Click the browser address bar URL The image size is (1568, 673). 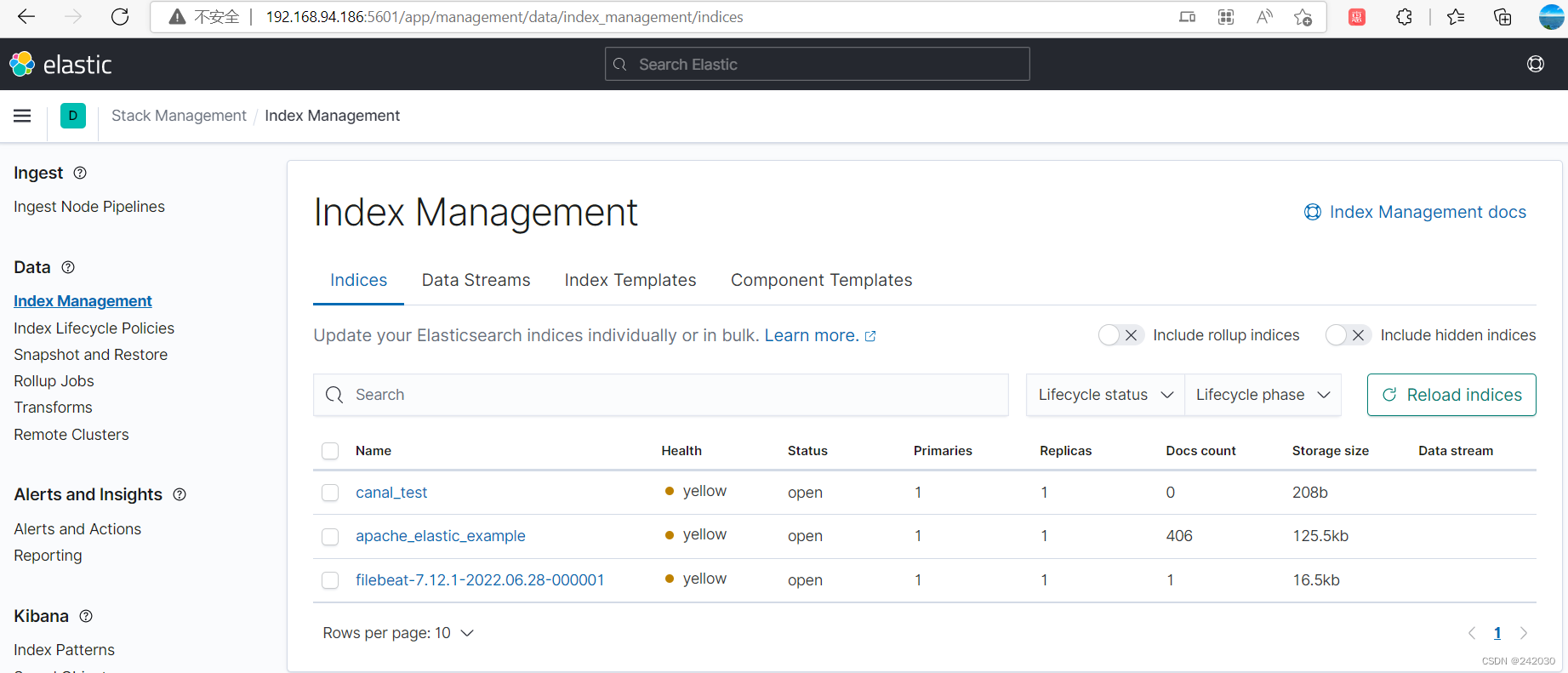click(x=505, y=17)
